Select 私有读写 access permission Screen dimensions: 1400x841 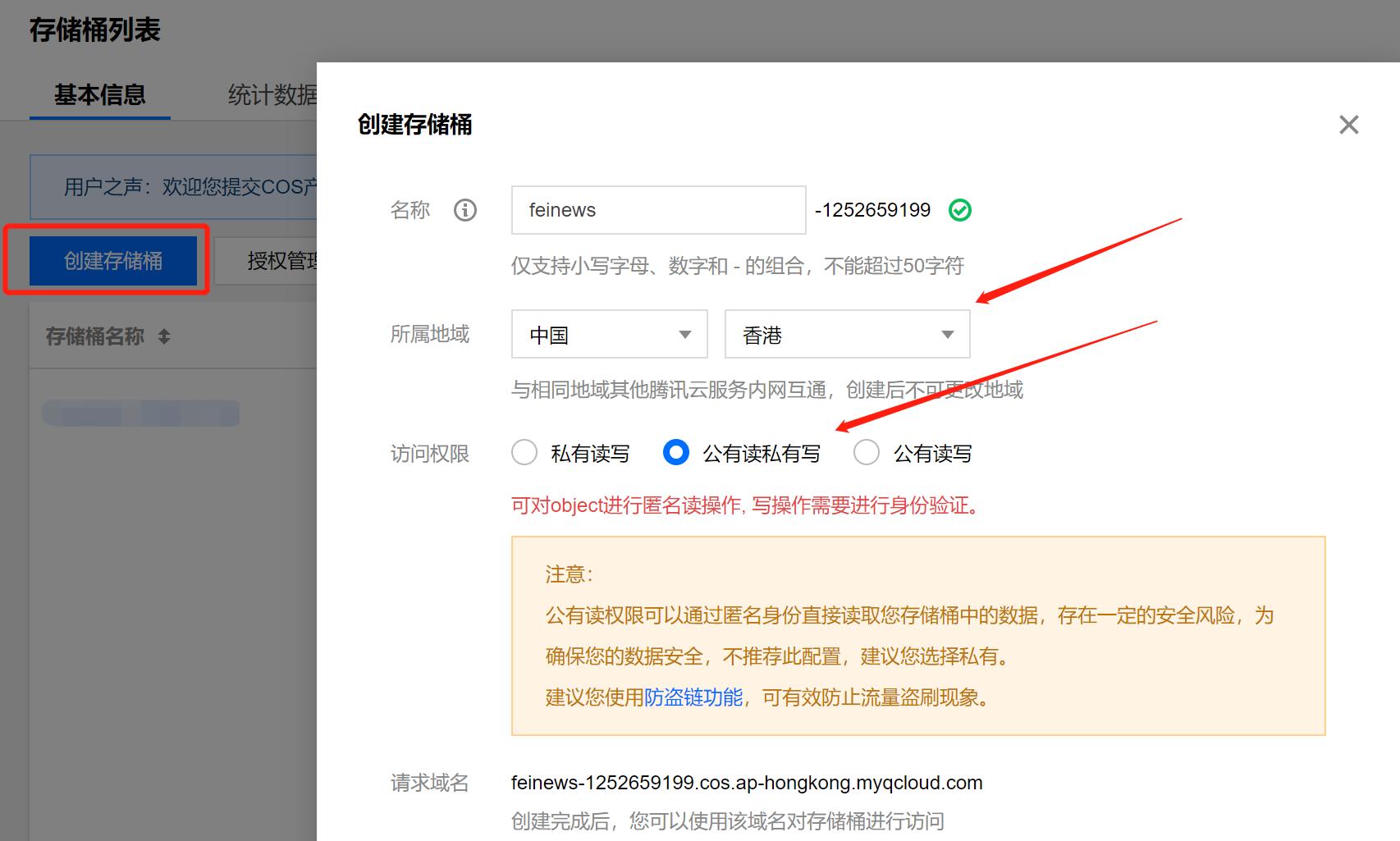click(524, 453)
